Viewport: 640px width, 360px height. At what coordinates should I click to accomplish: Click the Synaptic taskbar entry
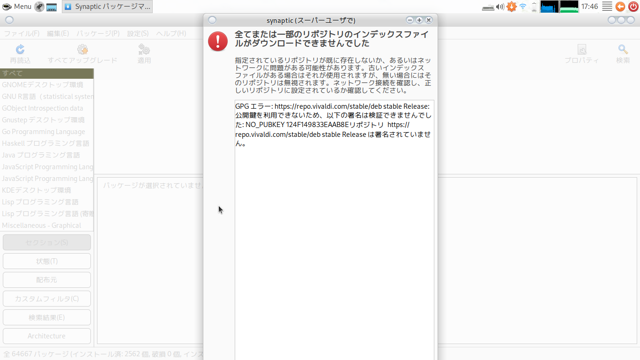pyautogui.click(x=108, y=7)
